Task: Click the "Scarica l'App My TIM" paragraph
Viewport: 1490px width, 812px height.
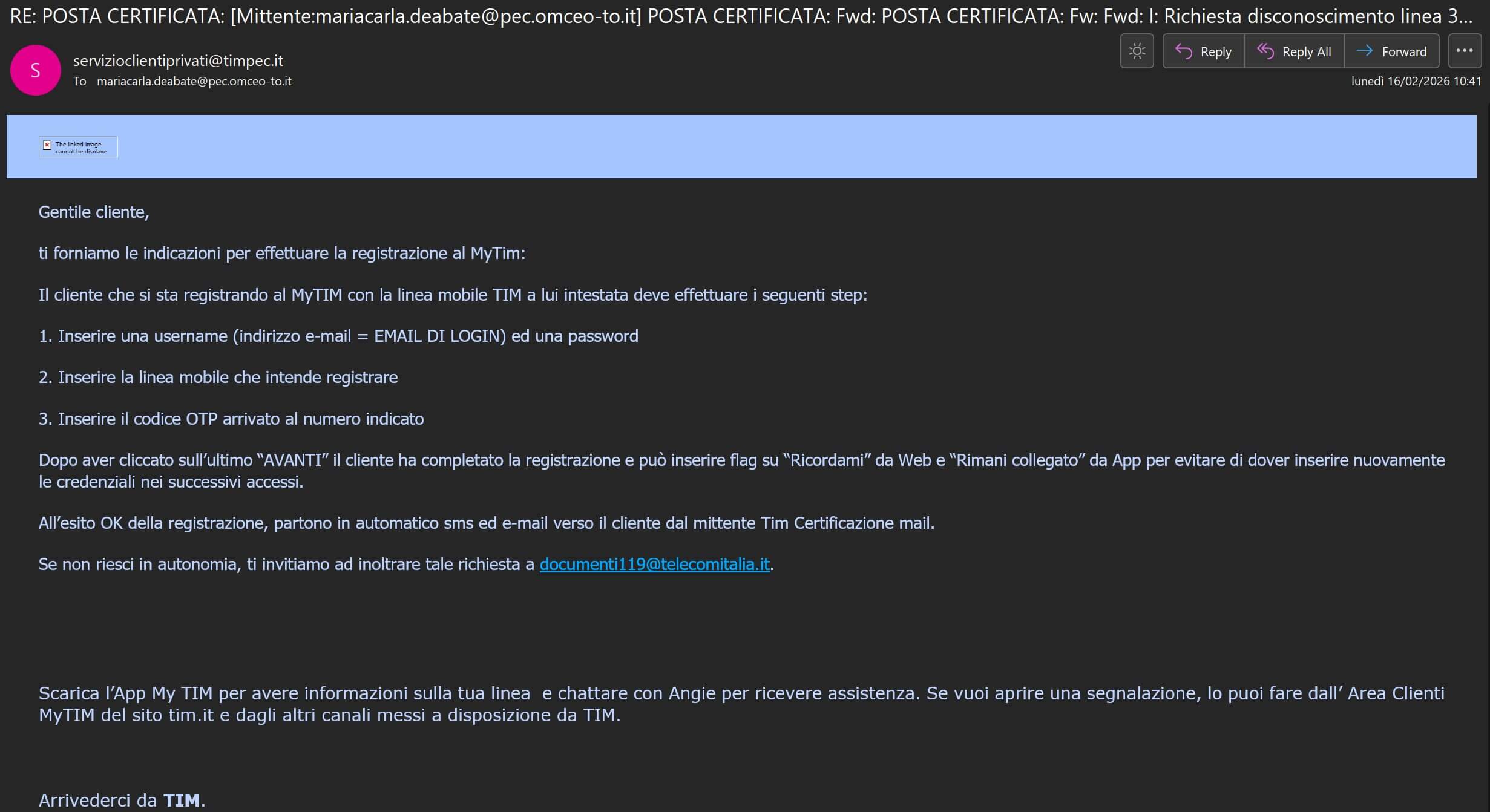Action: coord(741,704)
